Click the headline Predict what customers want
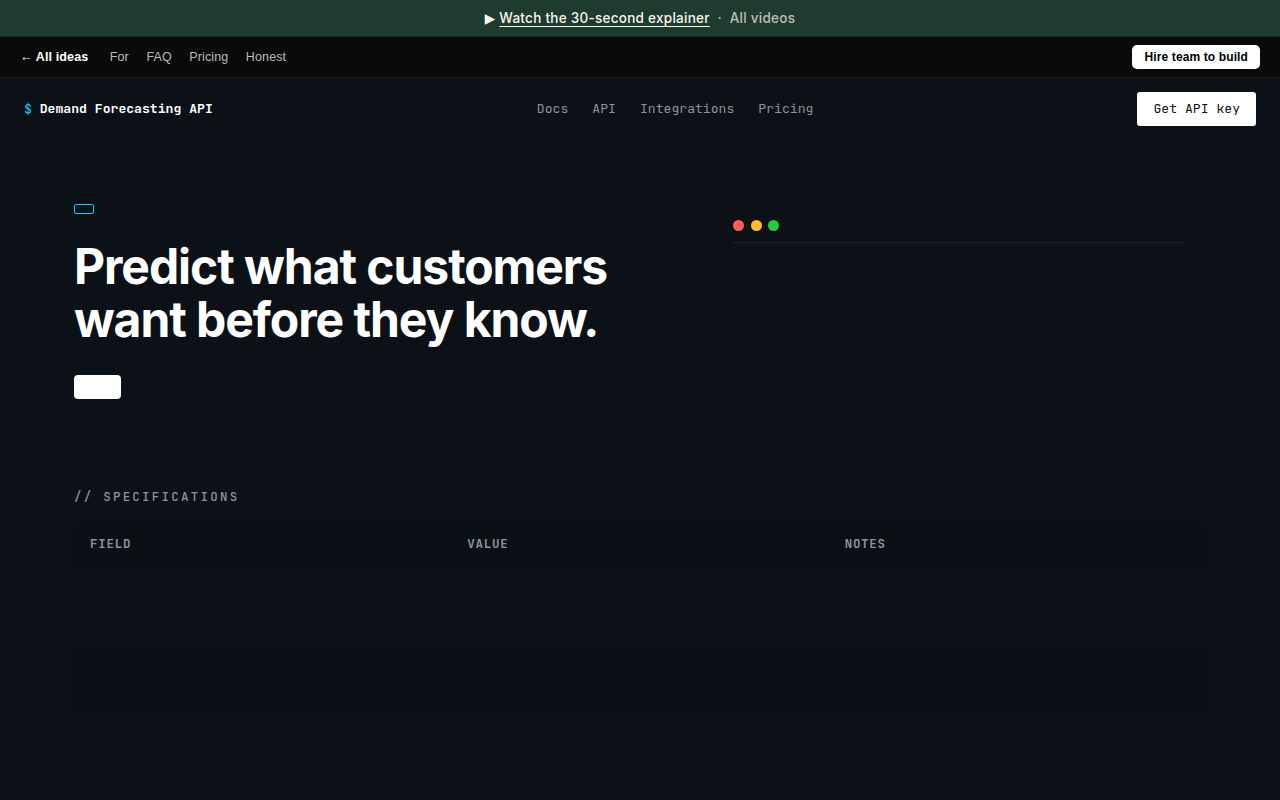Image resolution: width=1280 pixels, height=800 pixels. 340,293
